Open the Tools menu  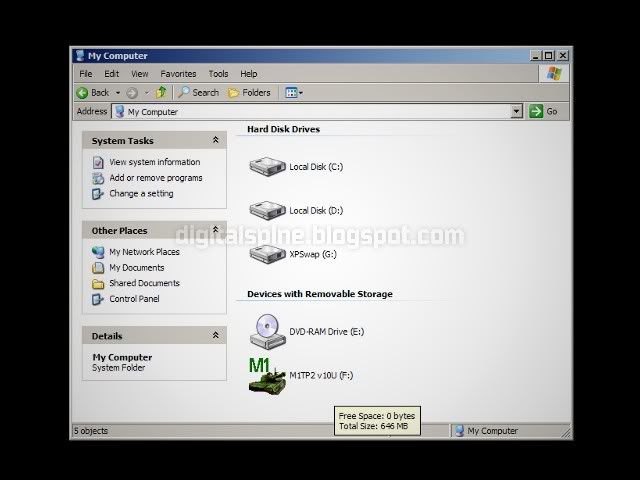tap(218, 74)
